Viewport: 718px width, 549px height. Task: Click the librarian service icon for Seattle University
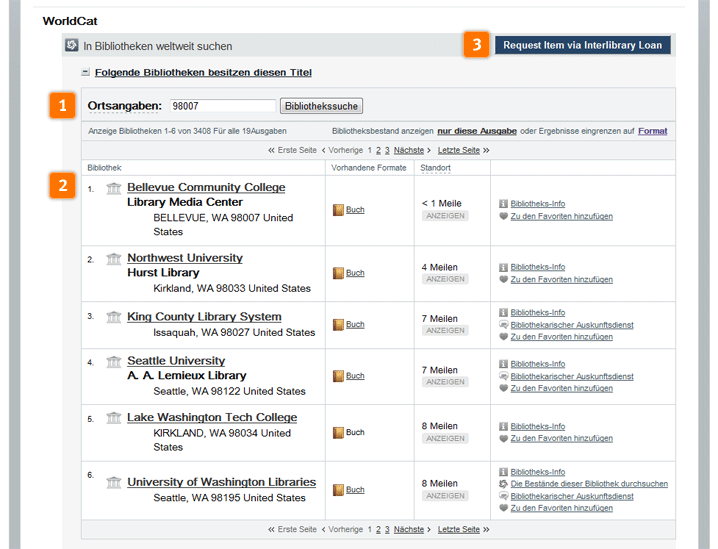503,376
